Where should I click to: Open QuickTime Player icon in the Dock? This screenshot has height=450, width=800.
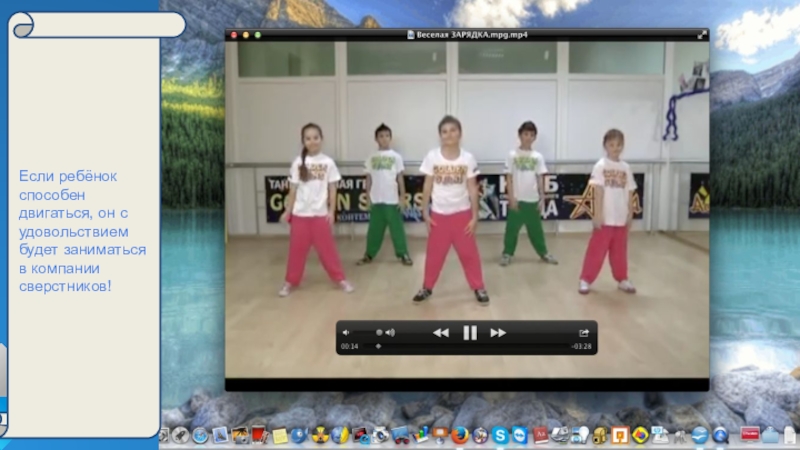pos(720,435)
